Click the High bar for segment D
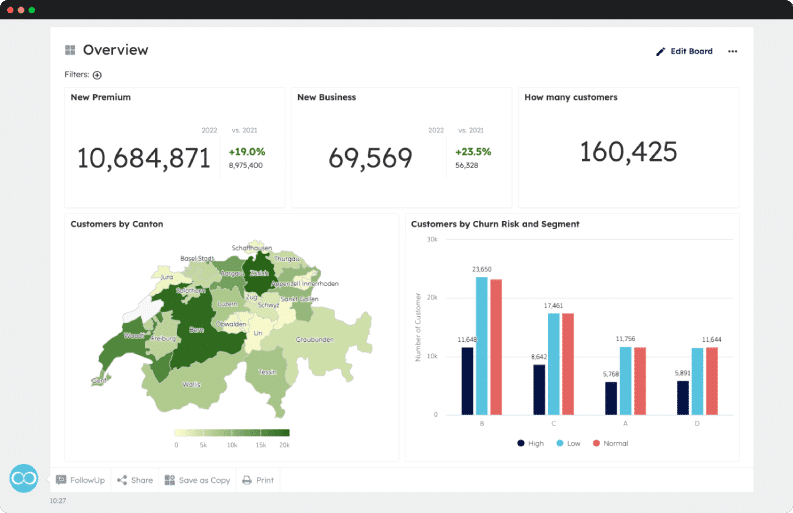 (x=683, y=398)
